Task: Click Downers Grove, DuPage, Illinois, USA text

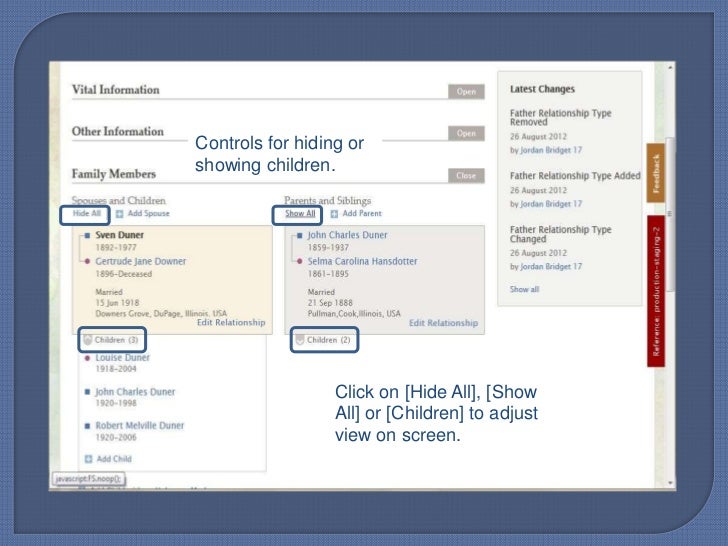Action: (x=161, y=313)
